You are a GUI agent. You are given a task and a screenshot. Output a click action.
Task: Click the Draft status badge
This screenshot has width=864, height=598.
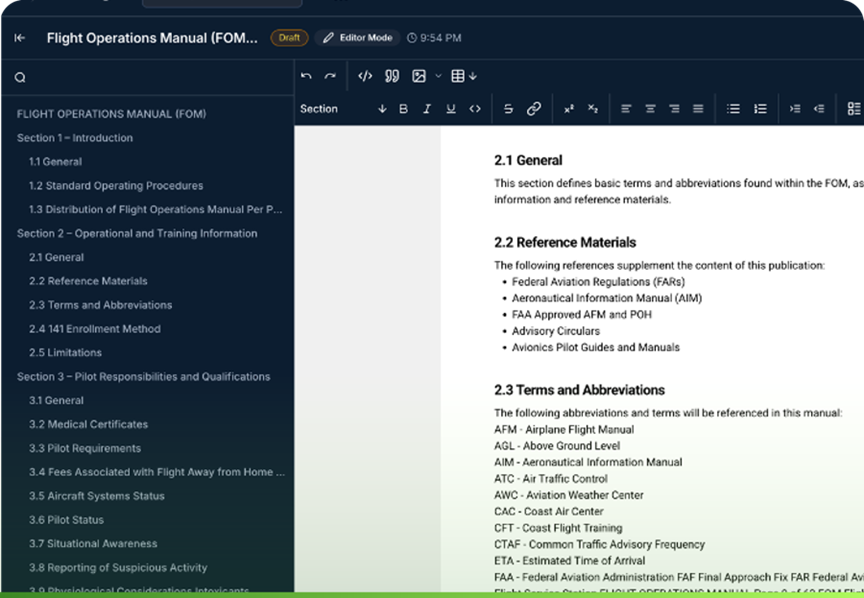289,38
